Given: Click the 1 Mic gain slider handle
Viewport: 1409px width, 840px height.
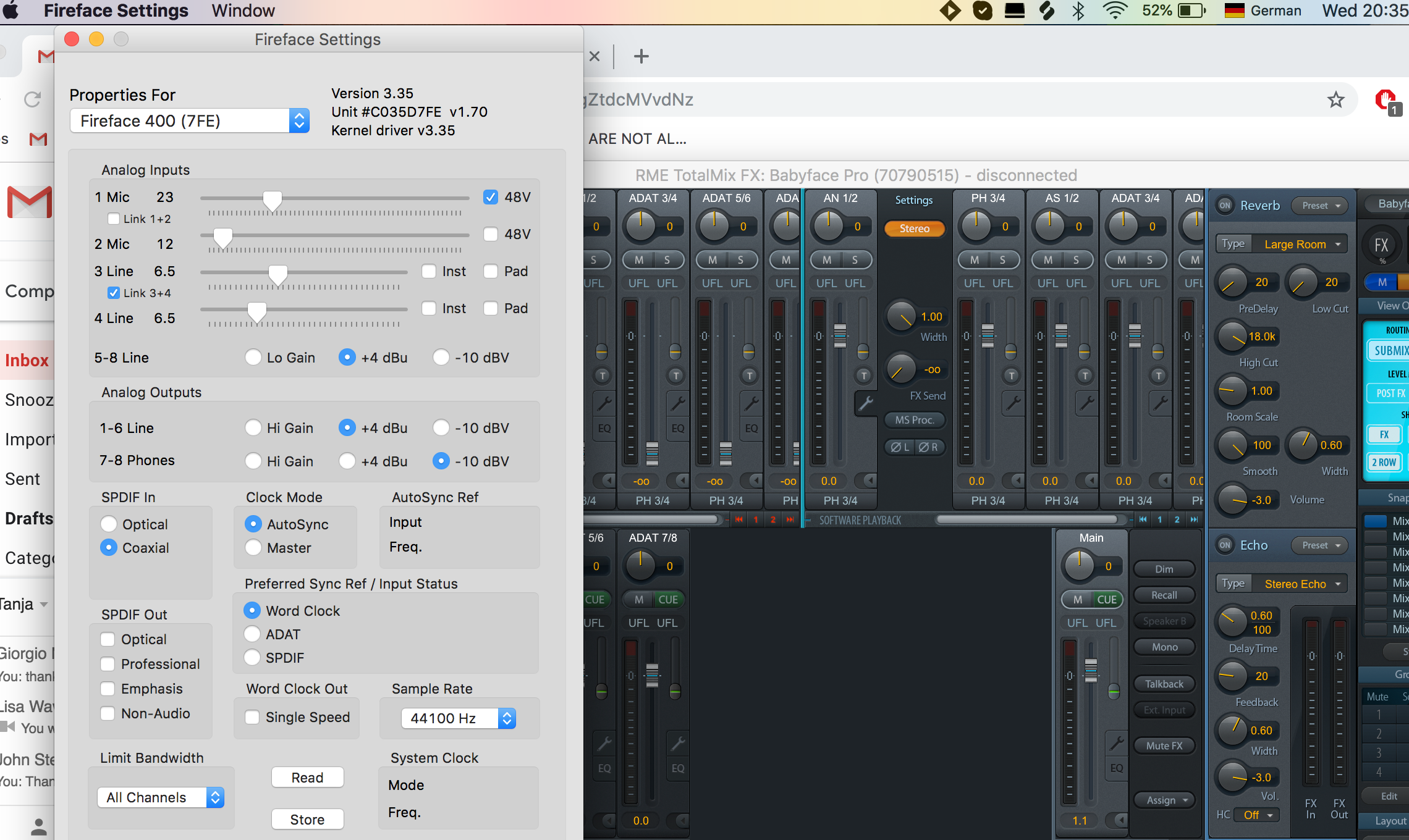Looking at the screenshot, I should tap(273, 199).
